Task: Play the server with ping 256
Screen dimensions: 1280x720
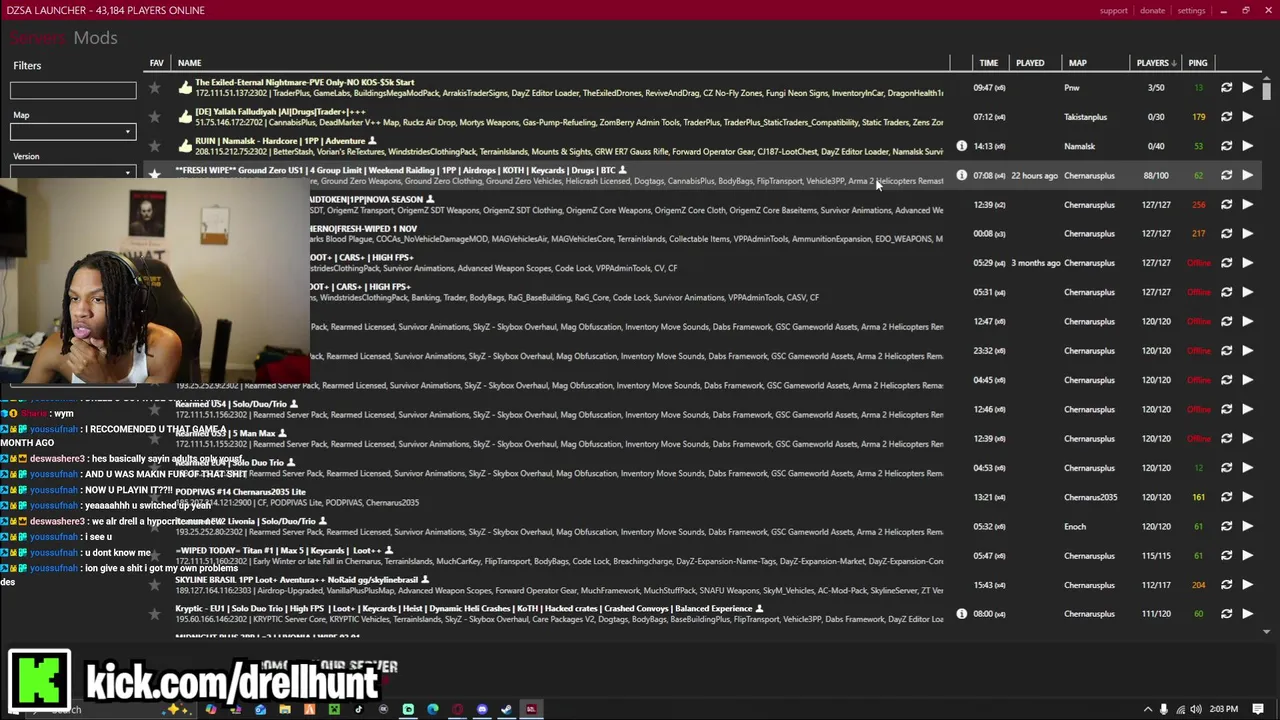Action: point(1247,204)
